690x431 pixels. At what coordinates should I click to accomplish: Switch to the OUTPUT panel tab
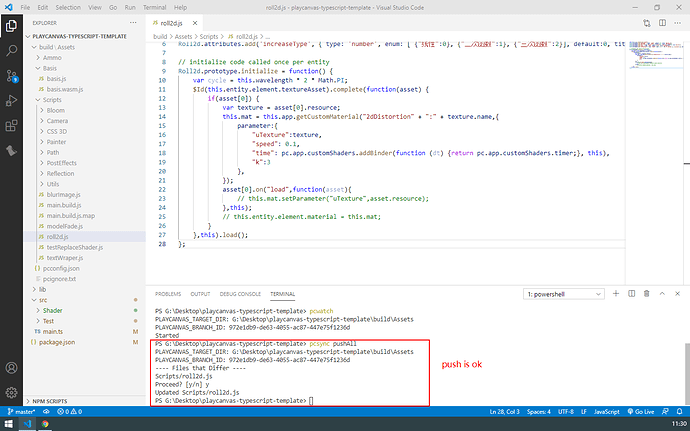(x=200, y=294)
